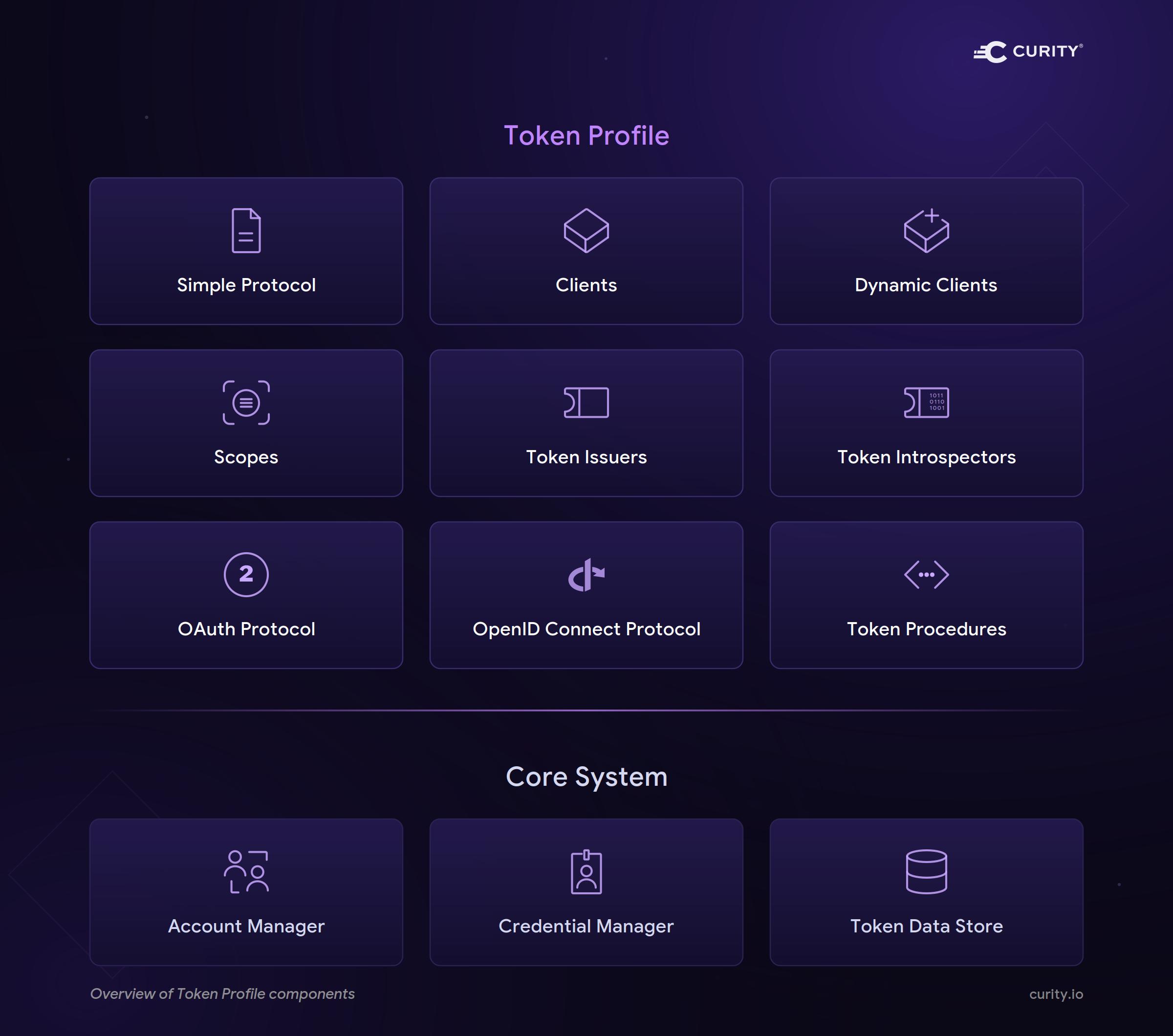Select the Token Issuers label
The height and width of the screenshot is (1036, 1173).
click(x=586, y=457)
